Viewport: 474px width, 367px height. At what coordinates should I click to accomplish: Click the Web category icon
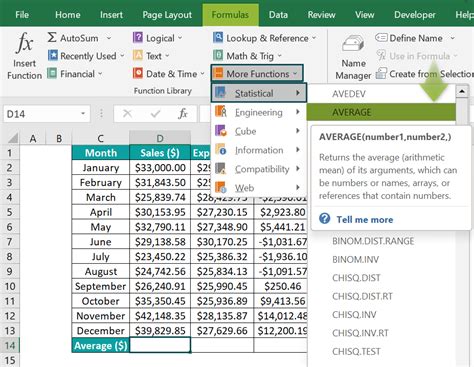pyautogui.click(x=221, y=187)
